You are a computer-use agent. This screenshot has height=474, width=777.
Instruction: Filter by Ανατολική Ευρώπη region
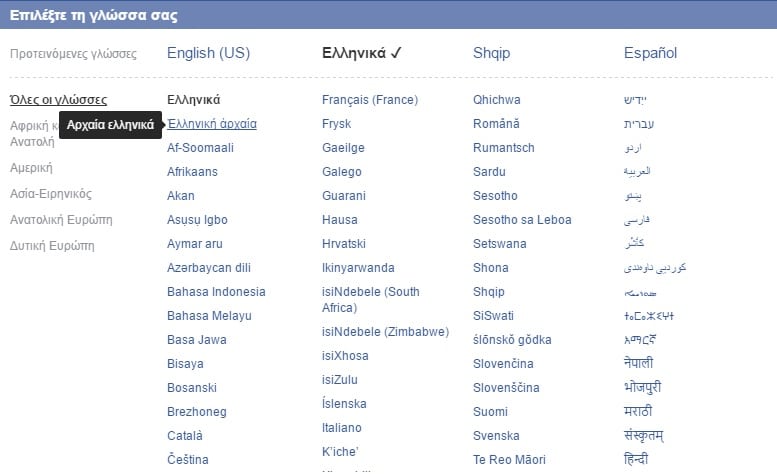[x=61, y=219]
